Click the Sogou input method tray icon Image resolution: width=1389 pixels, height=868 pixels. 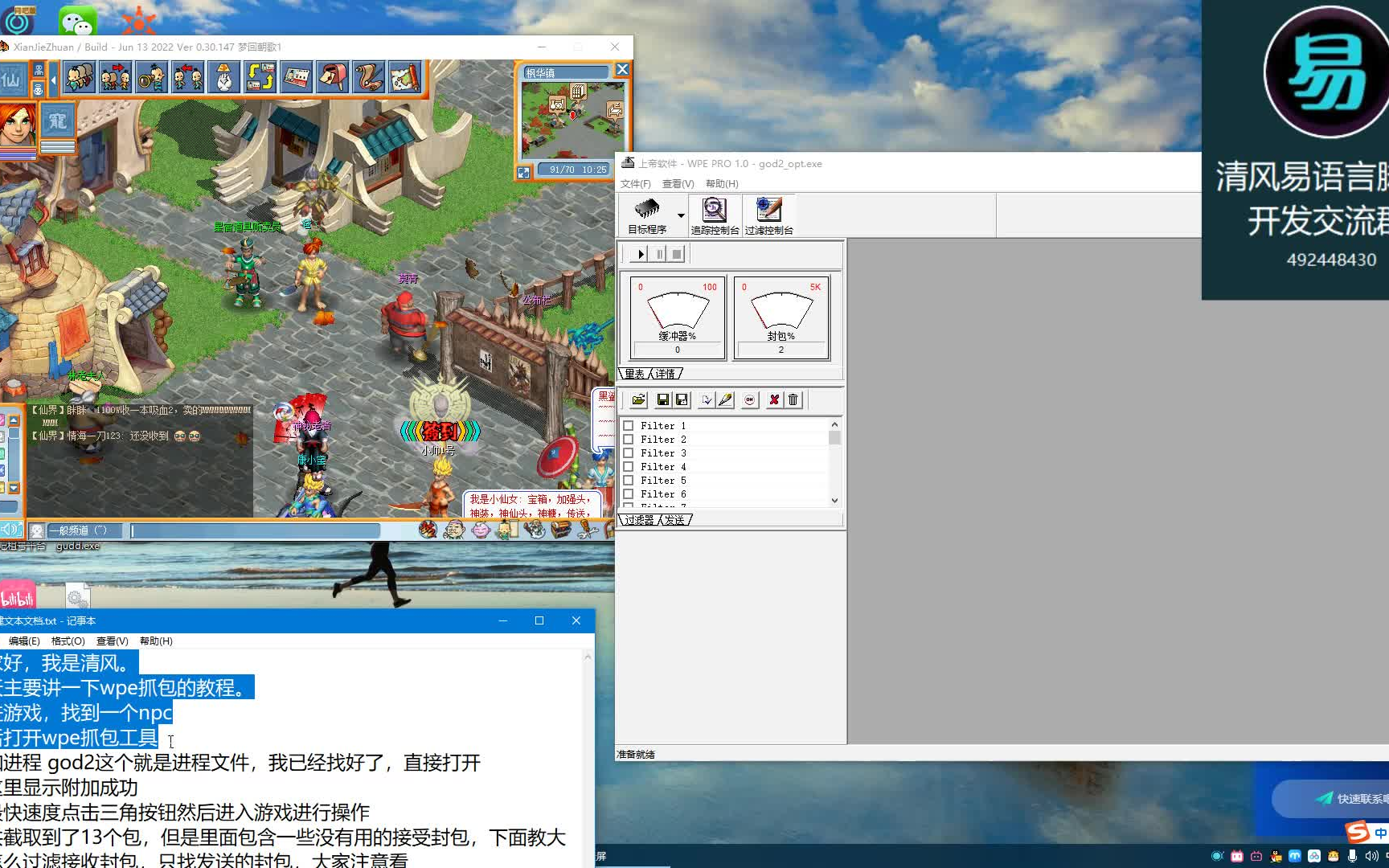(x=1358, y=832)
